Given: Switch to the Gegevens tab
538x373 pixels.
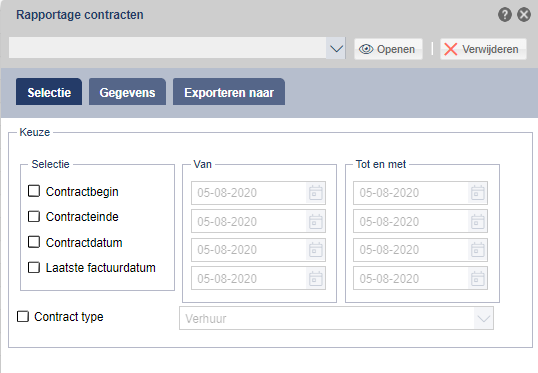Looking at the screenshot, I should coord(127,92).
